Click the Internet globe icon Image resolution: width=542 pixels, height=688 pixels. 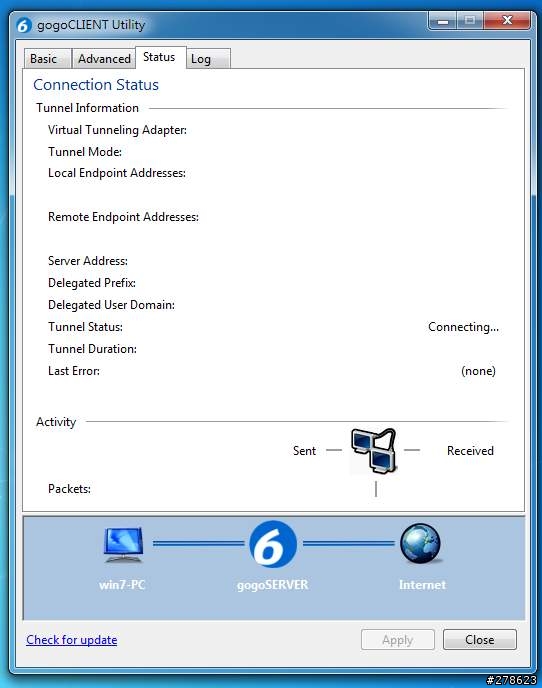[x=420, y=544]
